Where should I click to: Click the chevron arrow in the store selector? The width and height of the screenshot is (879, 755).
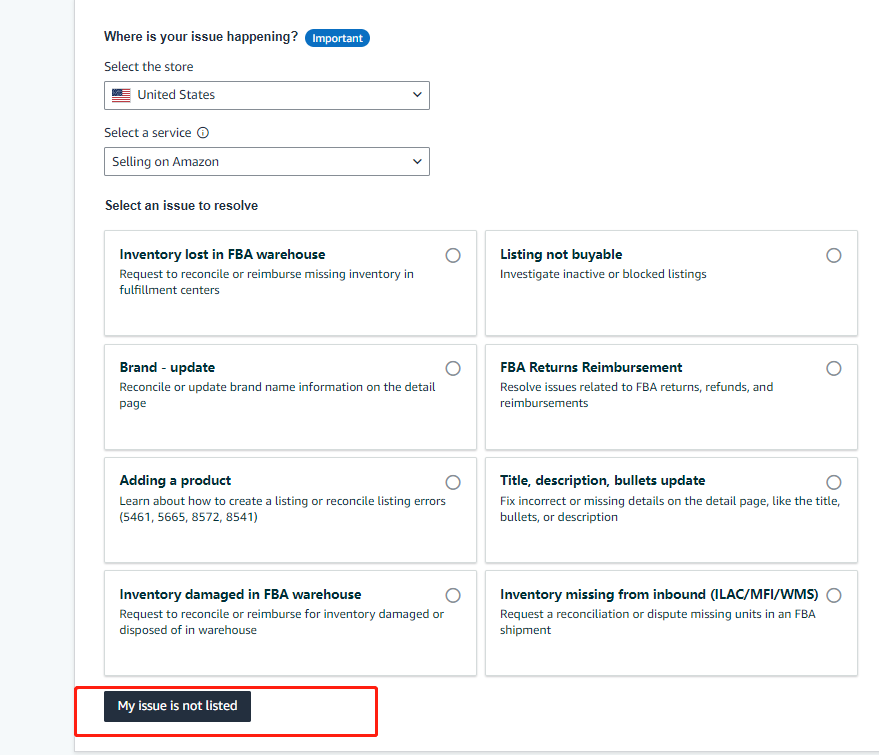[x=417, y=95]
